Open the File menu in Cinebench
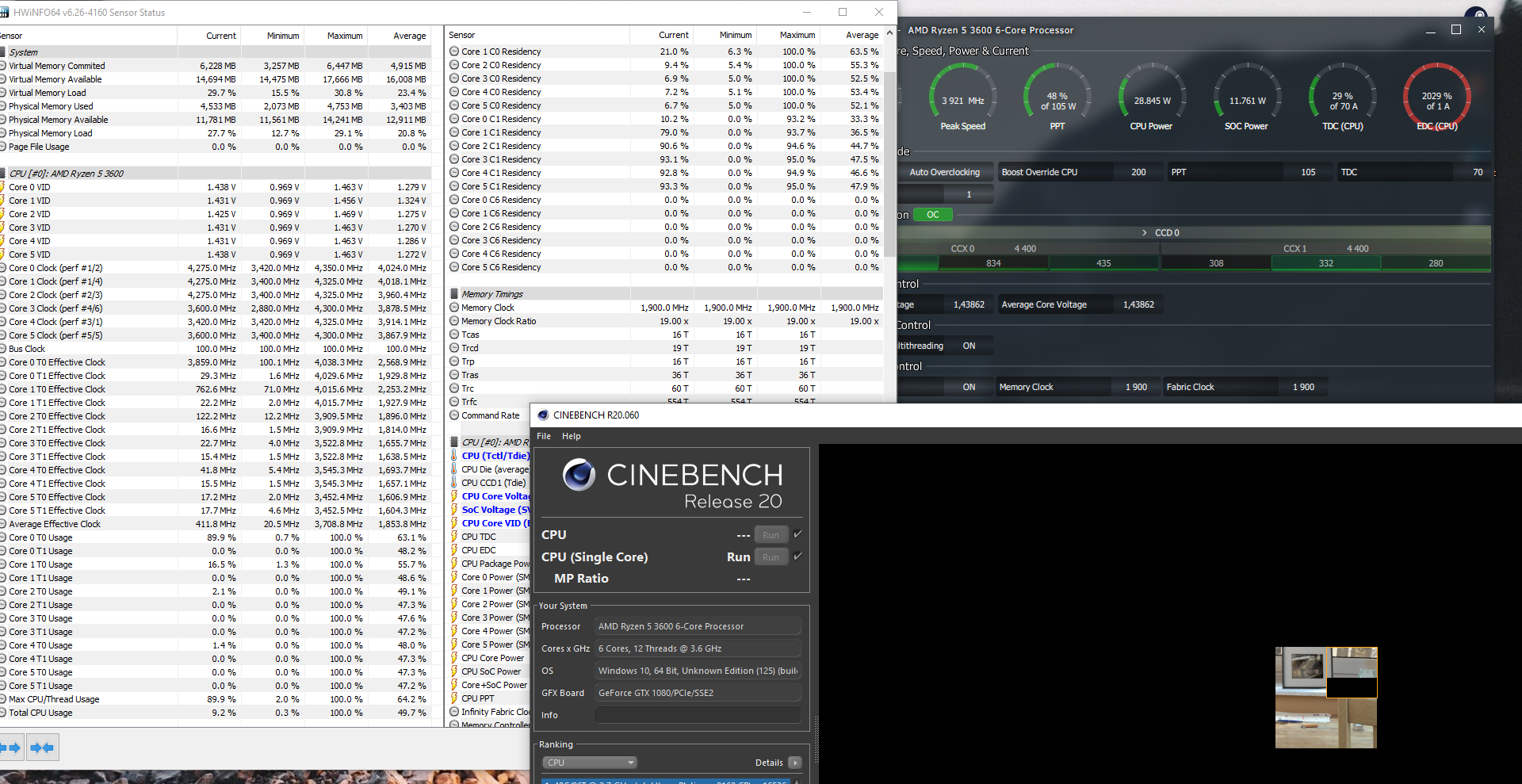 [544, 436]
